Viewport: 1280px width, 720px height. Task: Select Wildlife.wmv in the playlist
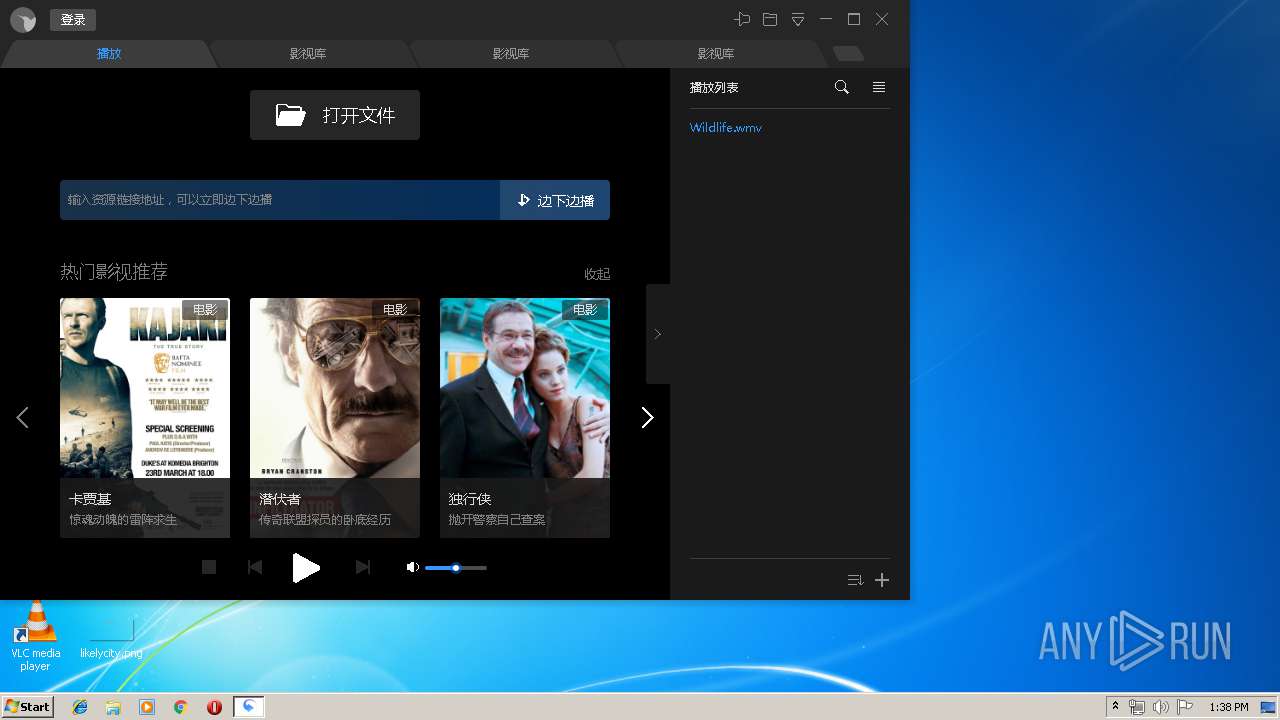coord(726,128)
